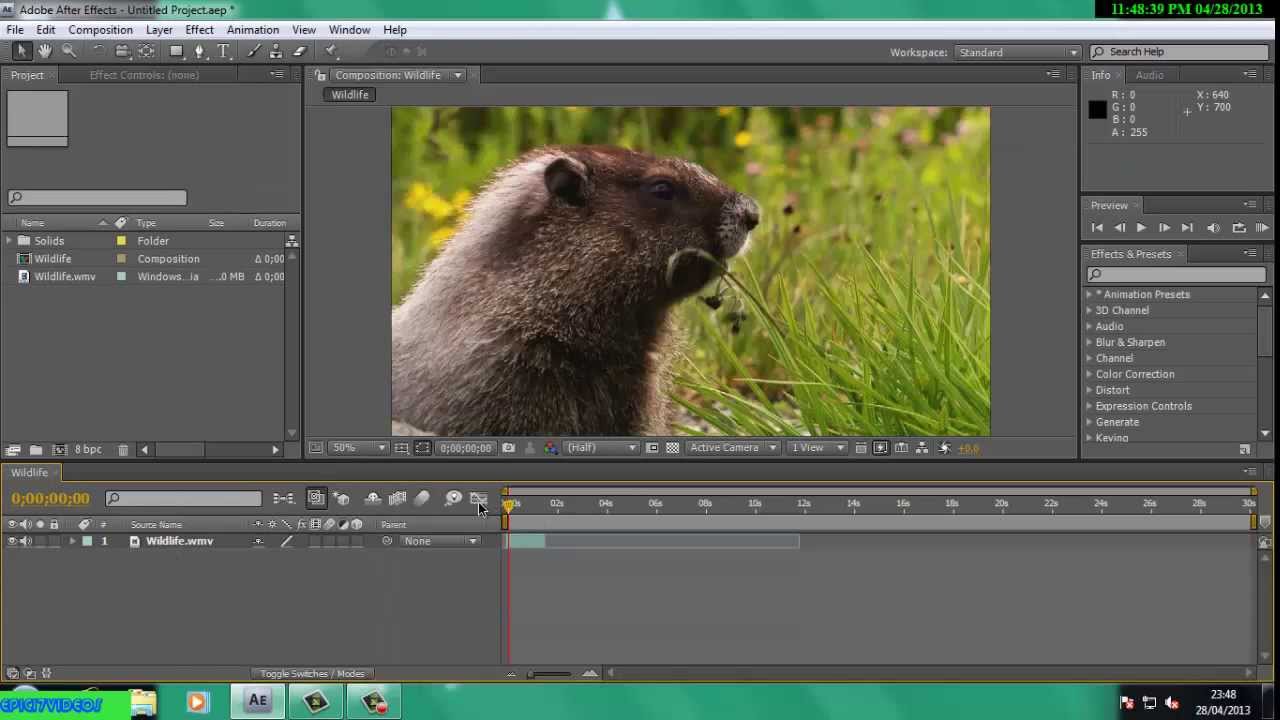Jump to first frame in Preview
Viewport: 1280px width, 720px height.
point(1097,228)
